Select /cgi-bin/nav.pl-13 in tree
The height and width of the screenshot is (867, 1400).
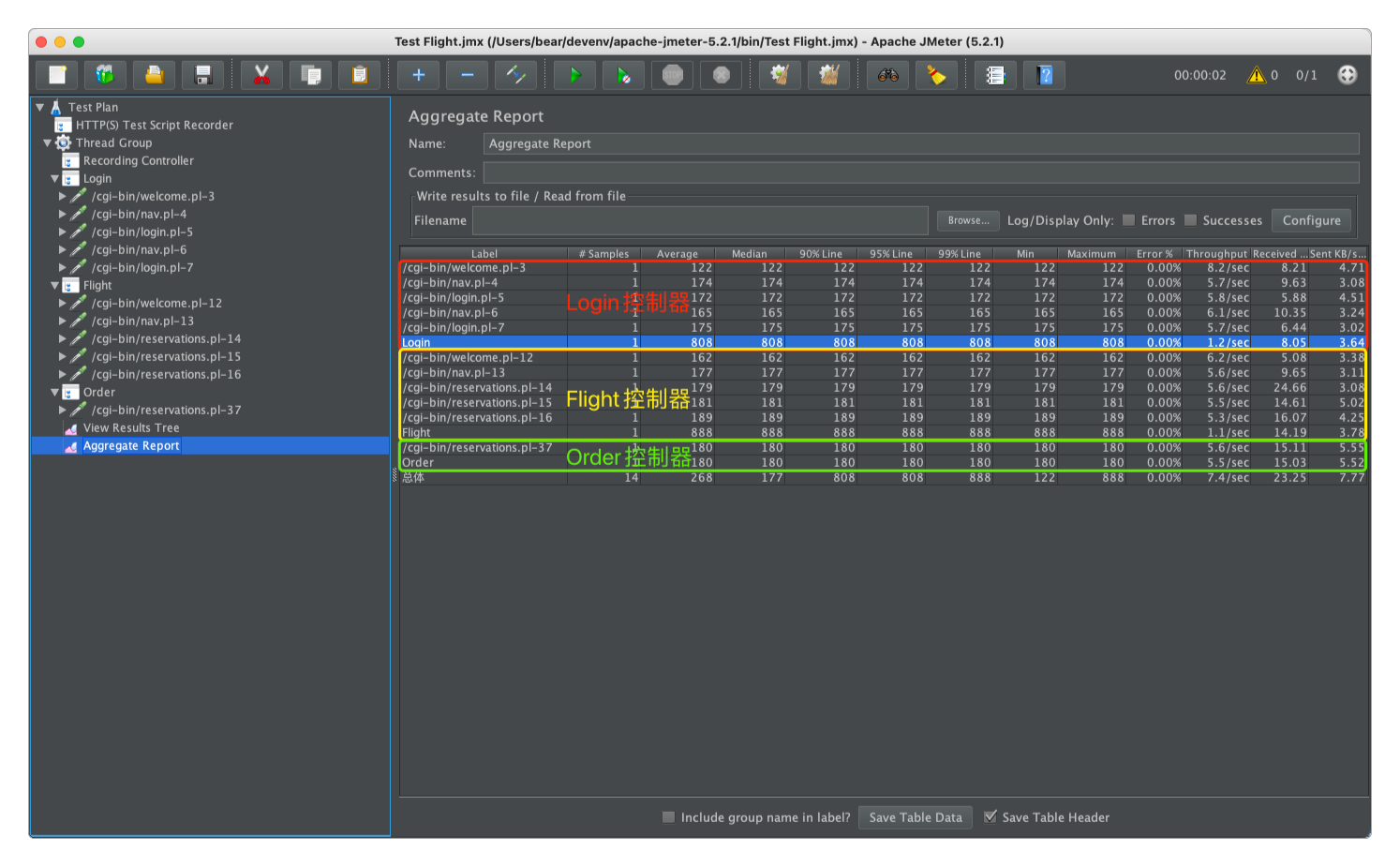tap(142, 321)
